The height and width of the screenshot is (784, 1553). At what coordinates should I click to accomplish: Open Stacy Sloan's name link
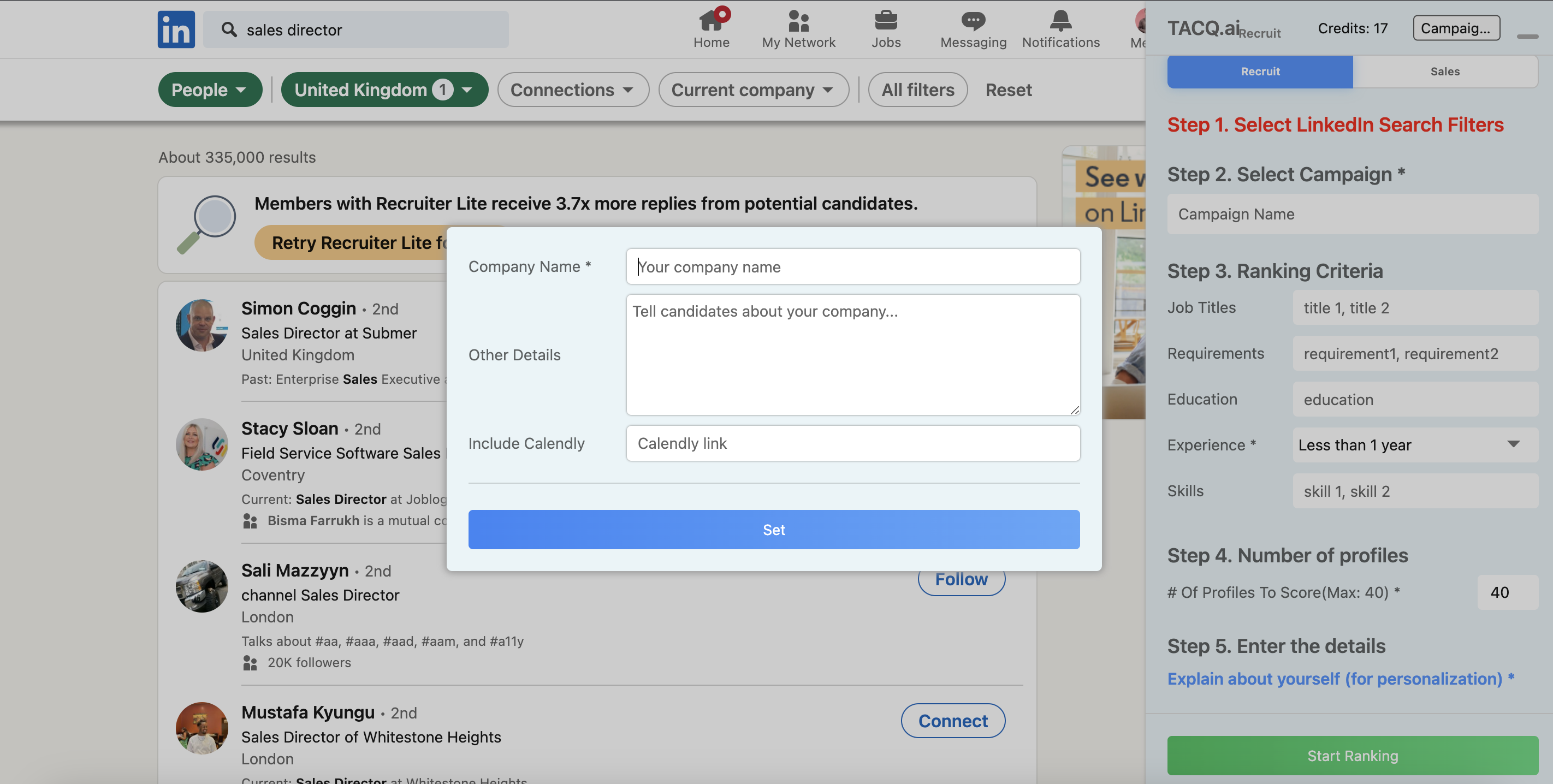tap(289, 428)
